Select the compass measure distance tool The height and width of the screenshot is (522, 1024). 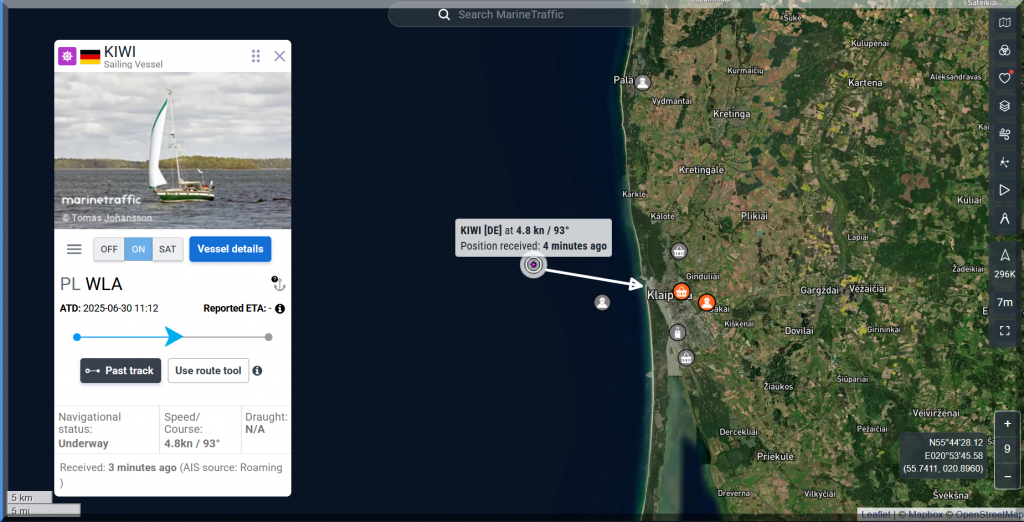[1005, 218]
